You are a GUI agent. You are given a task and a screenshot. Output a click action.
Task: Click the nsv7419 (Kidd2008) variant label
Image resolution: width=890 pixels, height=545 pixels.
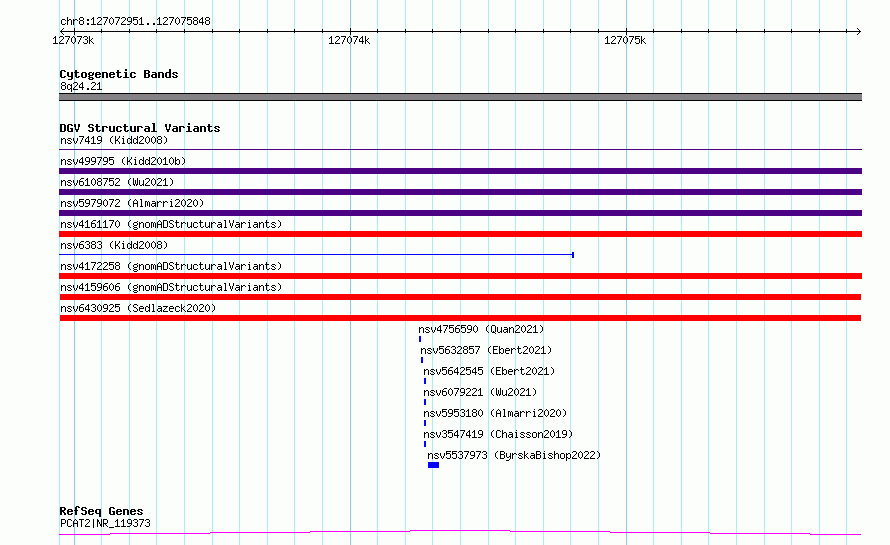[x=114, y=140]
